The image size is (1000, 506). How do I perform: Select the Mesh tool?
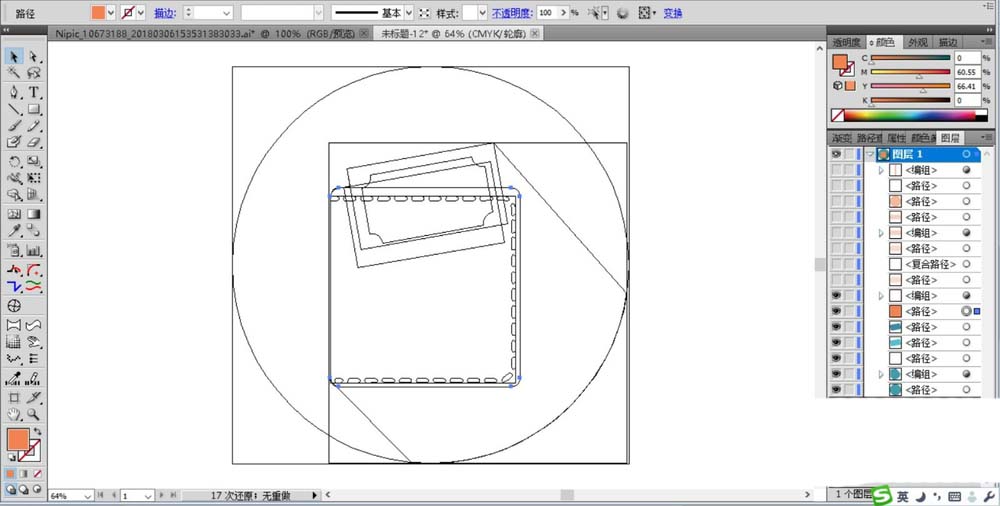(x=13, y=214)
